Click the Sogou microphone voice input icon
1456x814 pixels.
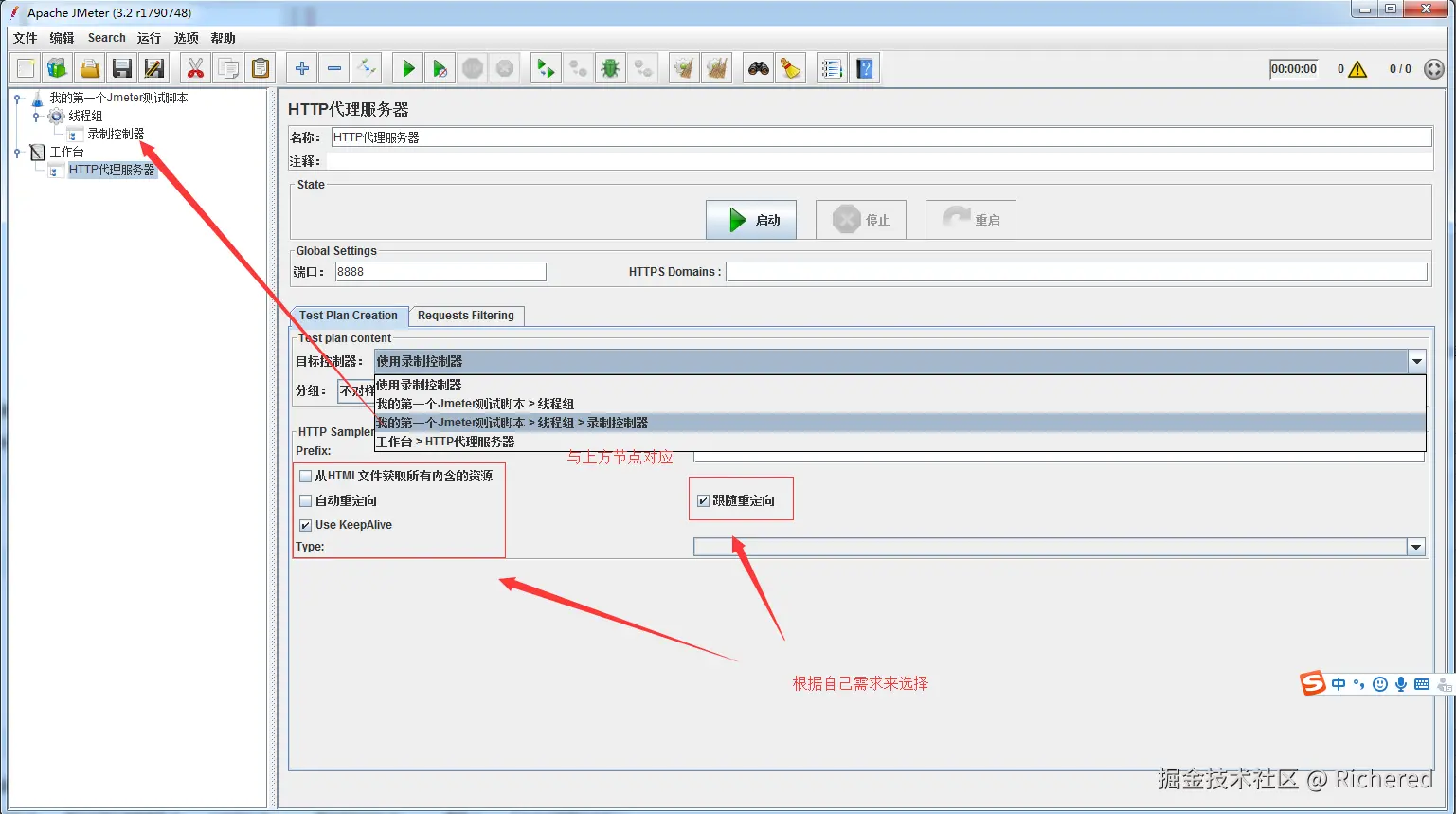[1400, 684]
